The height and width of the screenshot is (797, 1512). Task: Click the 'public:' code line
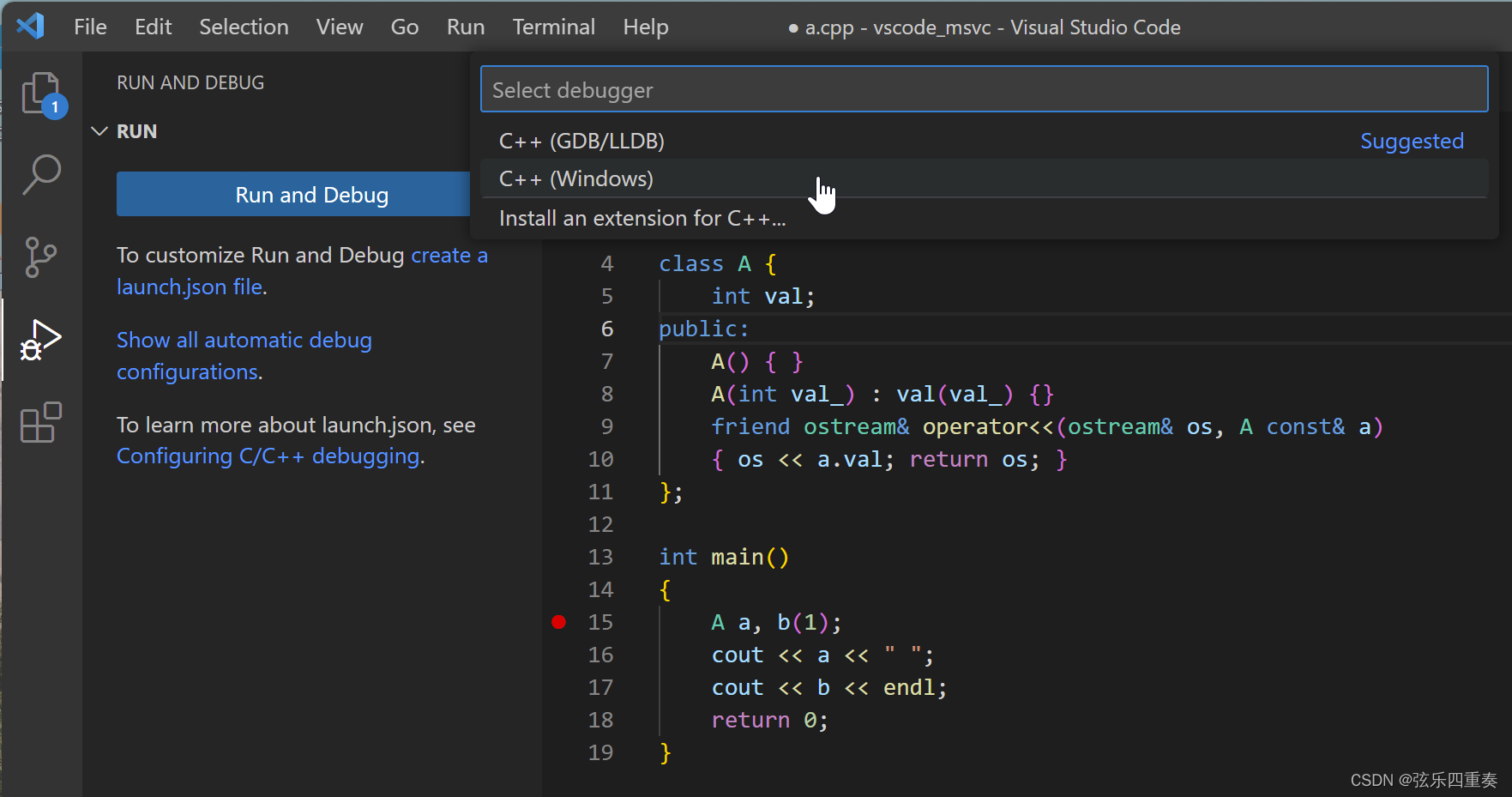coord(704,329)
